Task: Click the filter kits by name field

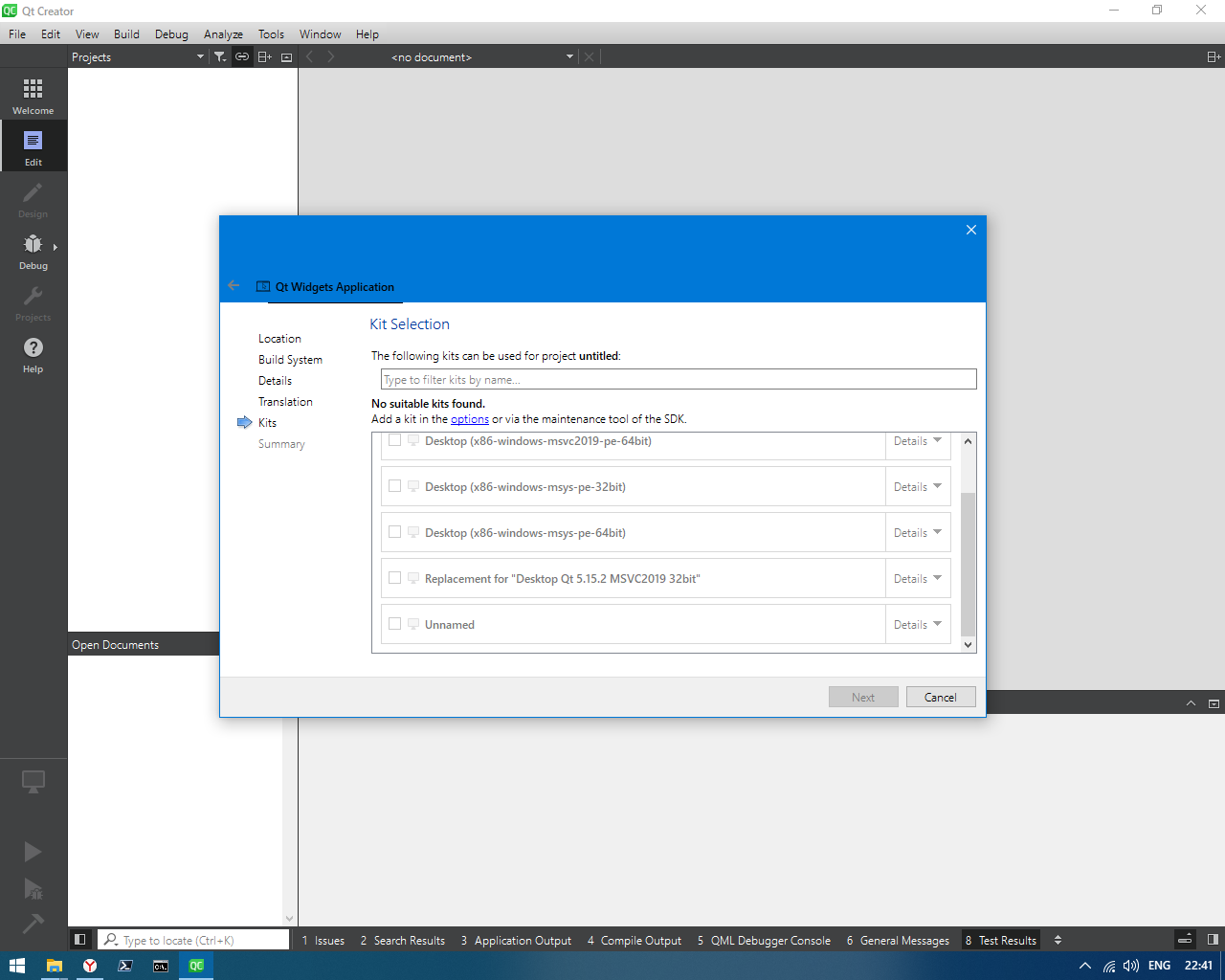Action: point(679,379)
